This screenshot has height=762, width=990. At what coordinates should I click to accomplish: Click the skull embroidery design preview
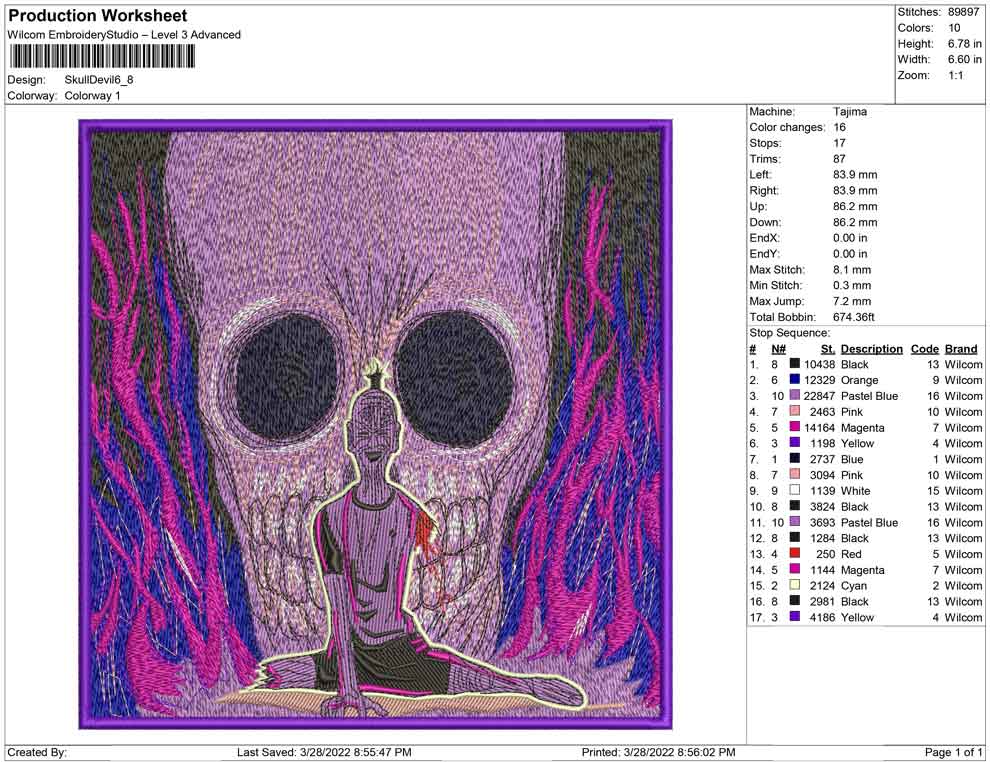click(375, 425)
